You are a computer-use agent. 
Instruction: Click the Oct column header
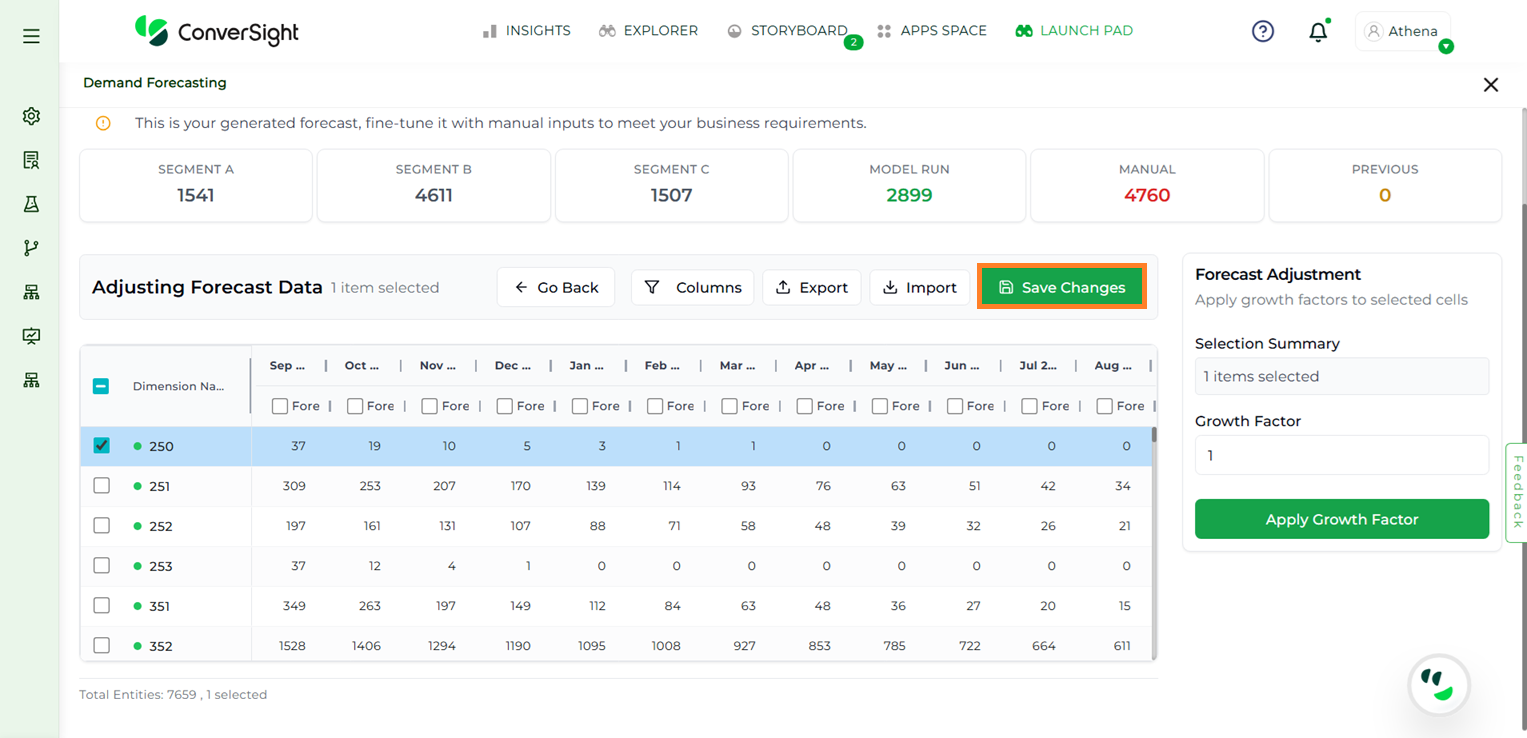[362, 366]
